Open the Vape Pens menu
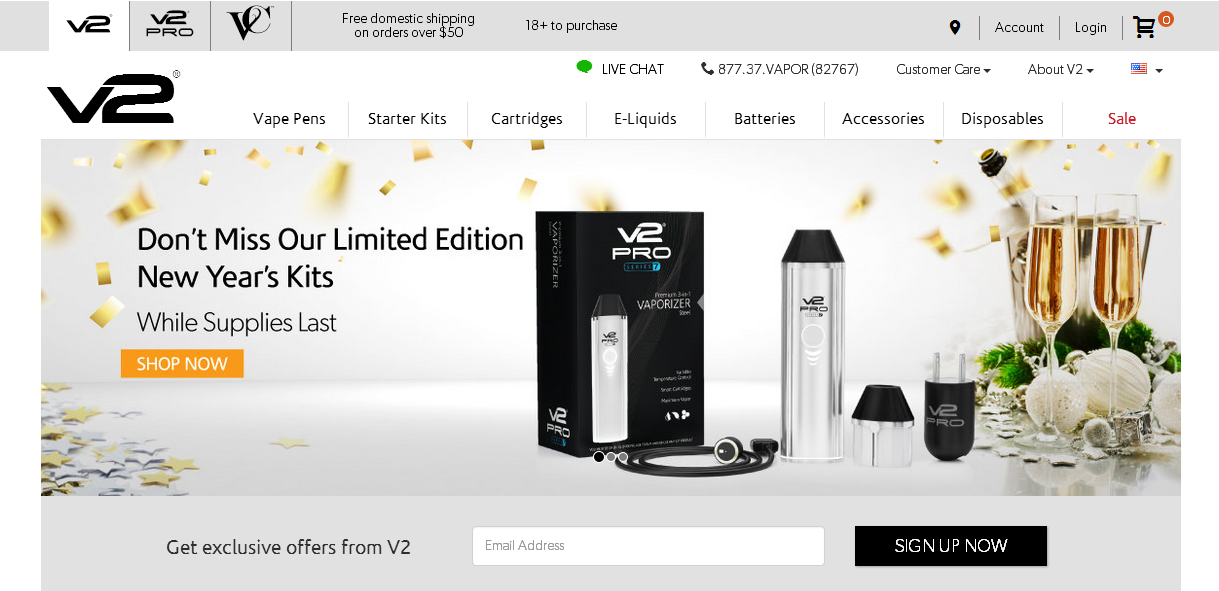 tap(289, 119)
